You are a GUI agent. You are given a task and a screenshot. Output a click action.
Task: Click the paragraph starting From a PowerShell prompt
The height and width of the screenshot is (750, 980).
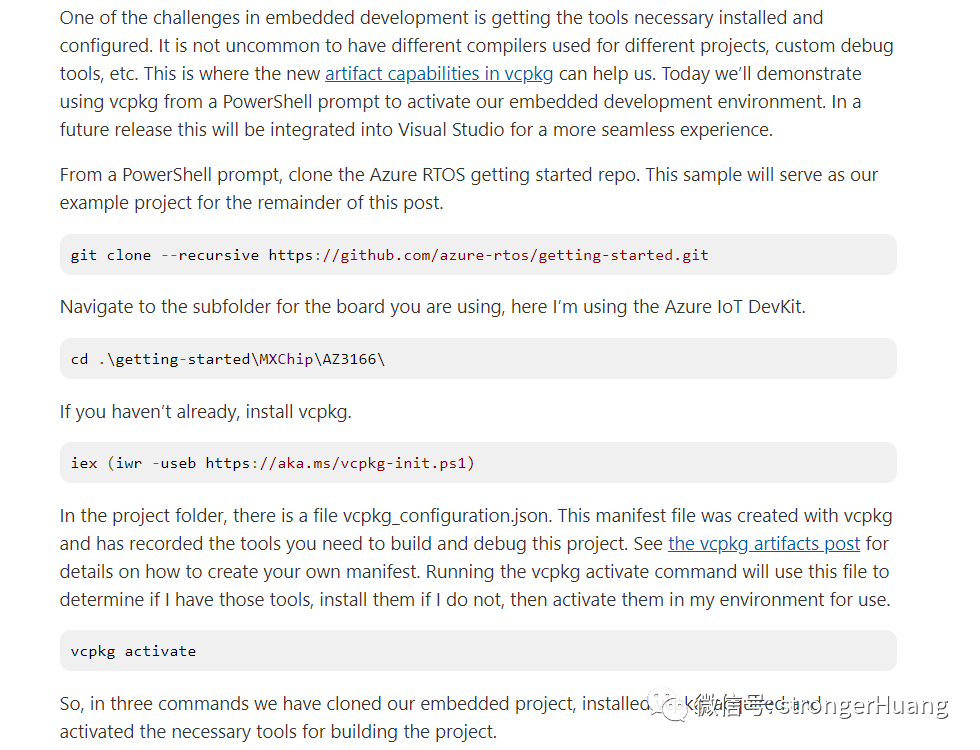point(469,189)
